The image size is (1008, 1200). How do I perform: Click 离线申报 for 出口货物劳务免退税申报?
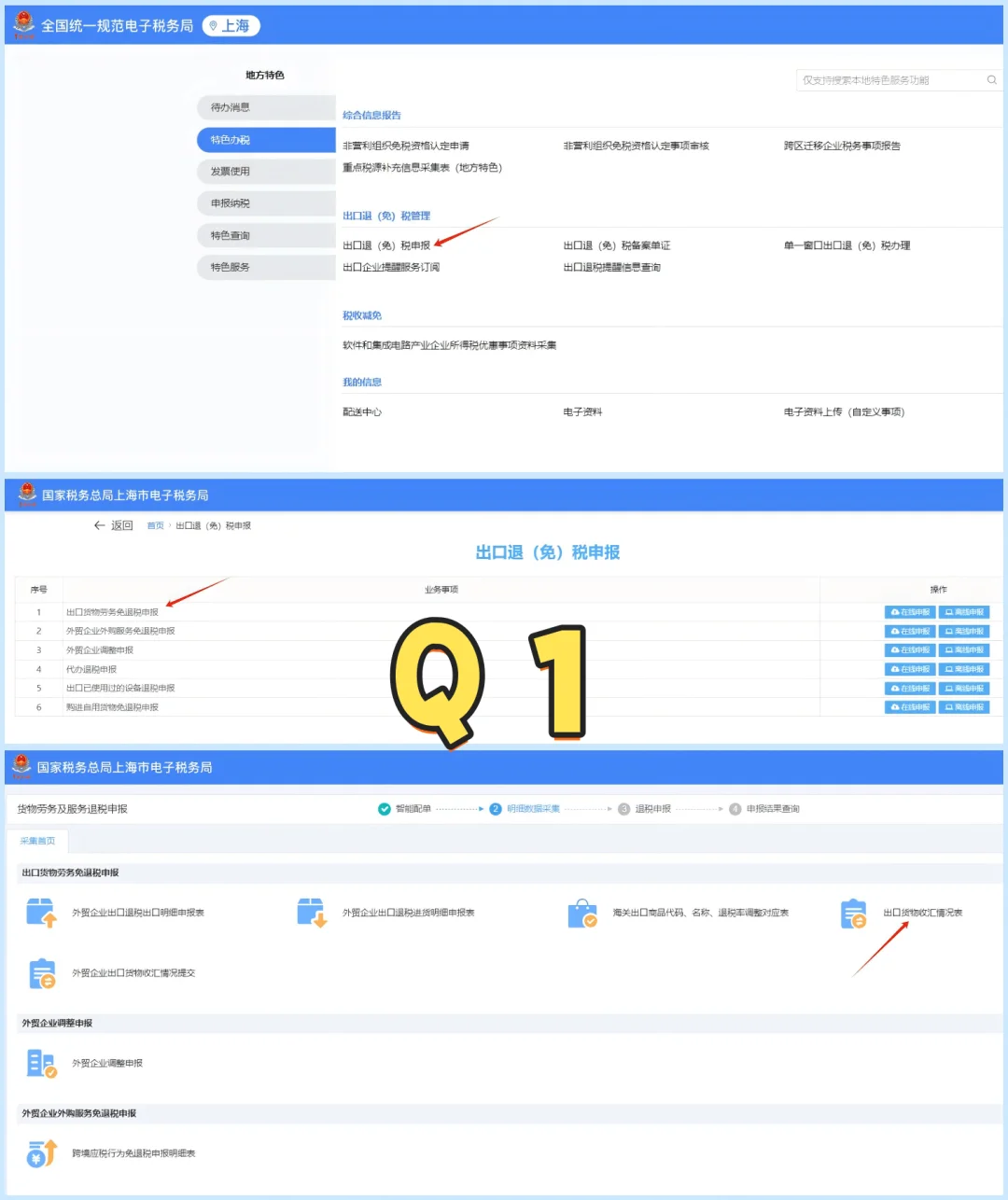(x=964, y=612)
